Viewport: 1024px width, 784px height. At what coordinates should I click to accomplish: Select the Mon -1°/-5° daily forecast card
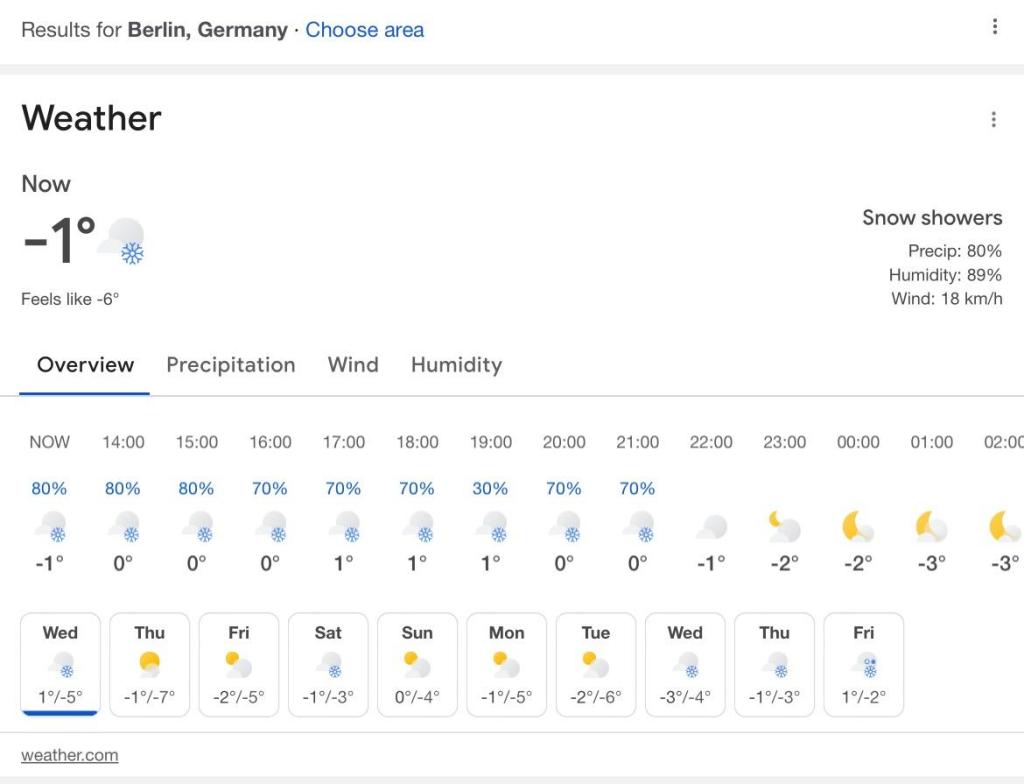507,664
